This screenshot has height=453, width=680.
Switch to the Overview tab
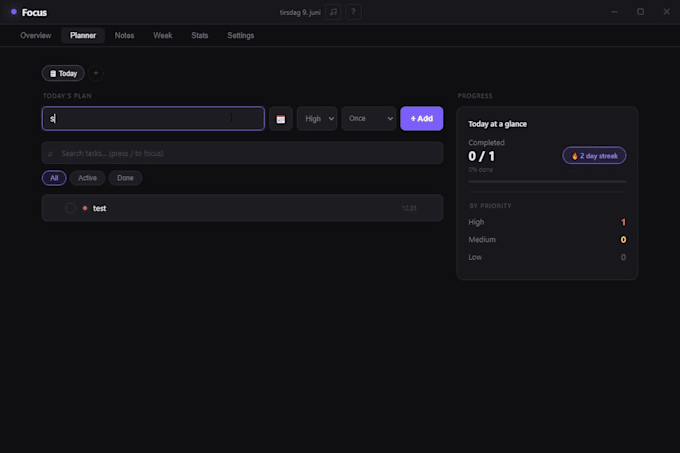(36, 36)
